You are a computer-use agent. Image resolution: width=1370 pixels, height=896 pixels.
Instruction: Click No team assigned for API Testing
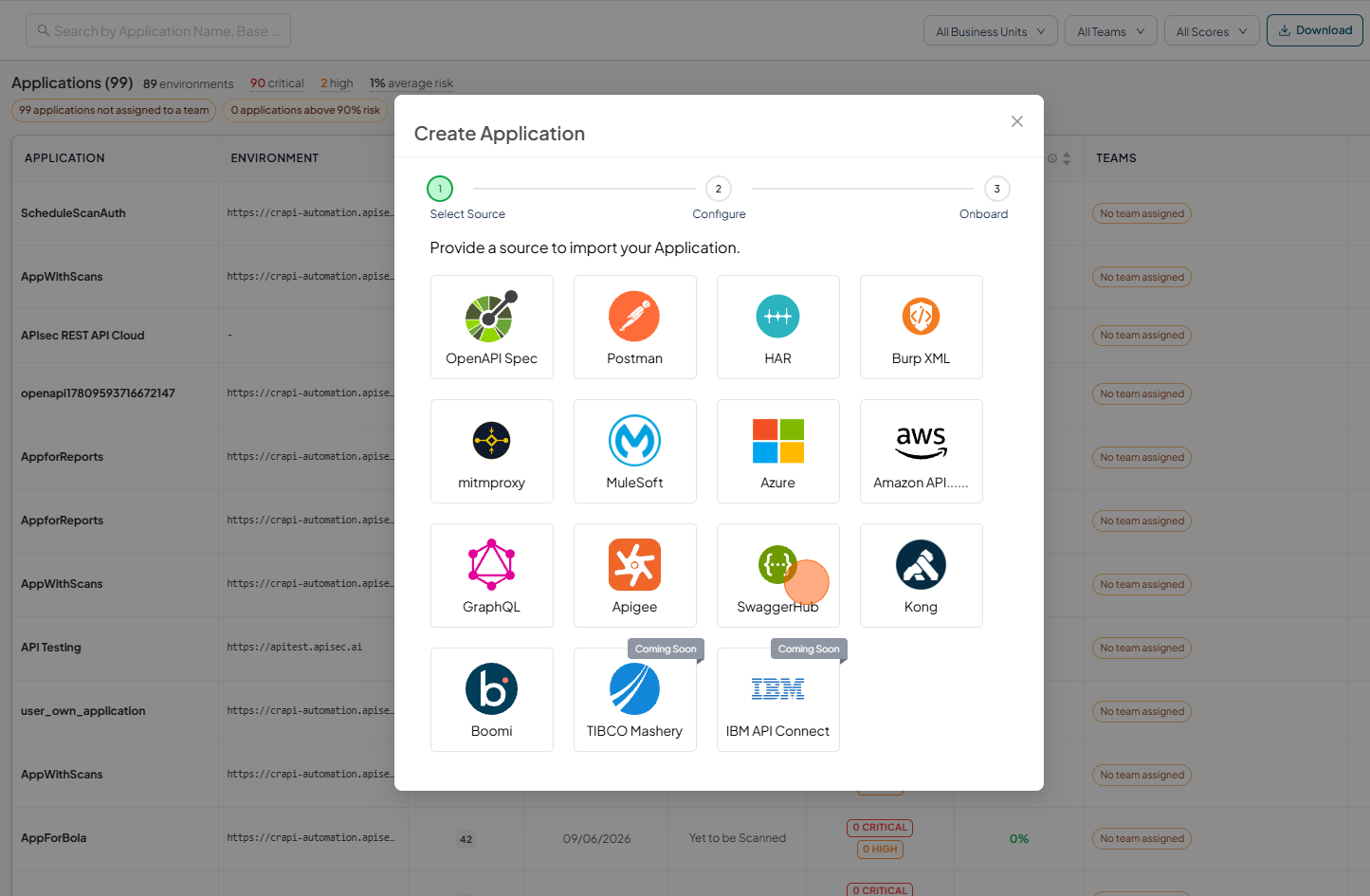click(x=1142, y=649)
